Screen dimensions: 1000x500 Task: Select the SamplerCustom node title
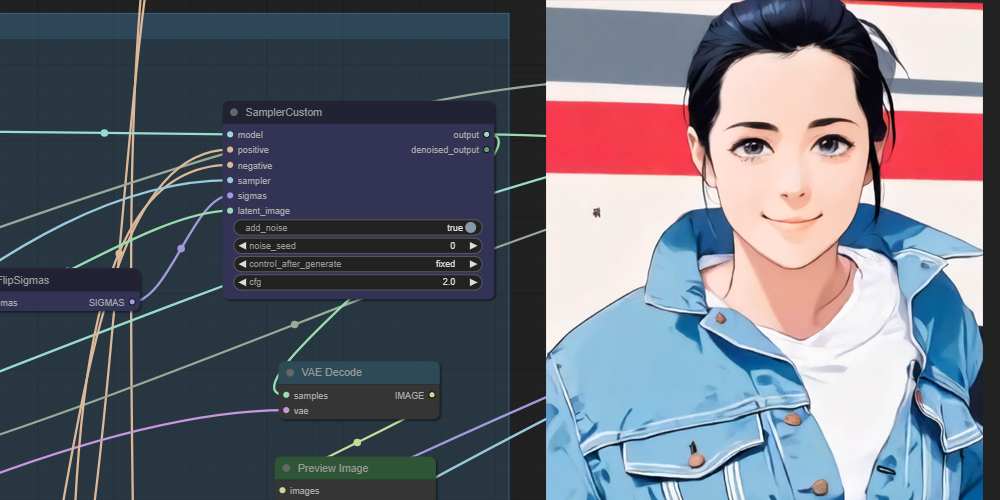pos(284,112)
